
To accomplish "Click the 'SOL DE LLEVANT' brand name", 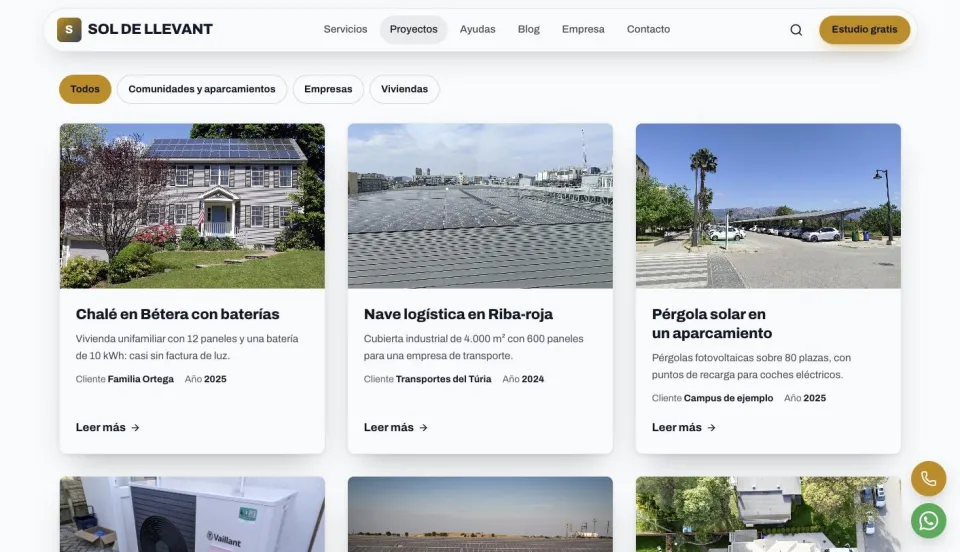I will point(150,29).
